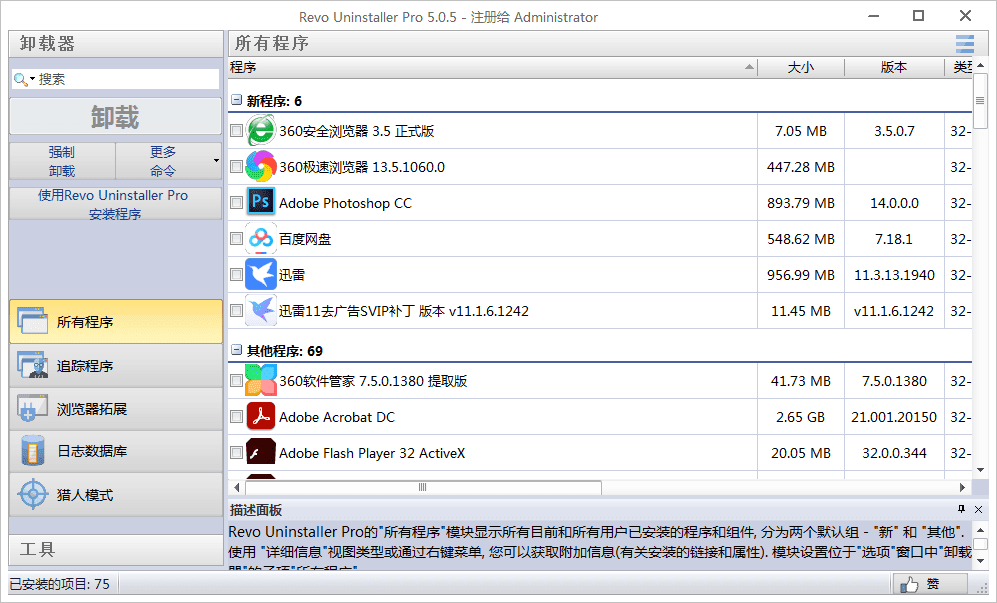This screenshot has width=997, height=603.
Task: Click the search magnifier icon
Action: (20, 79)
